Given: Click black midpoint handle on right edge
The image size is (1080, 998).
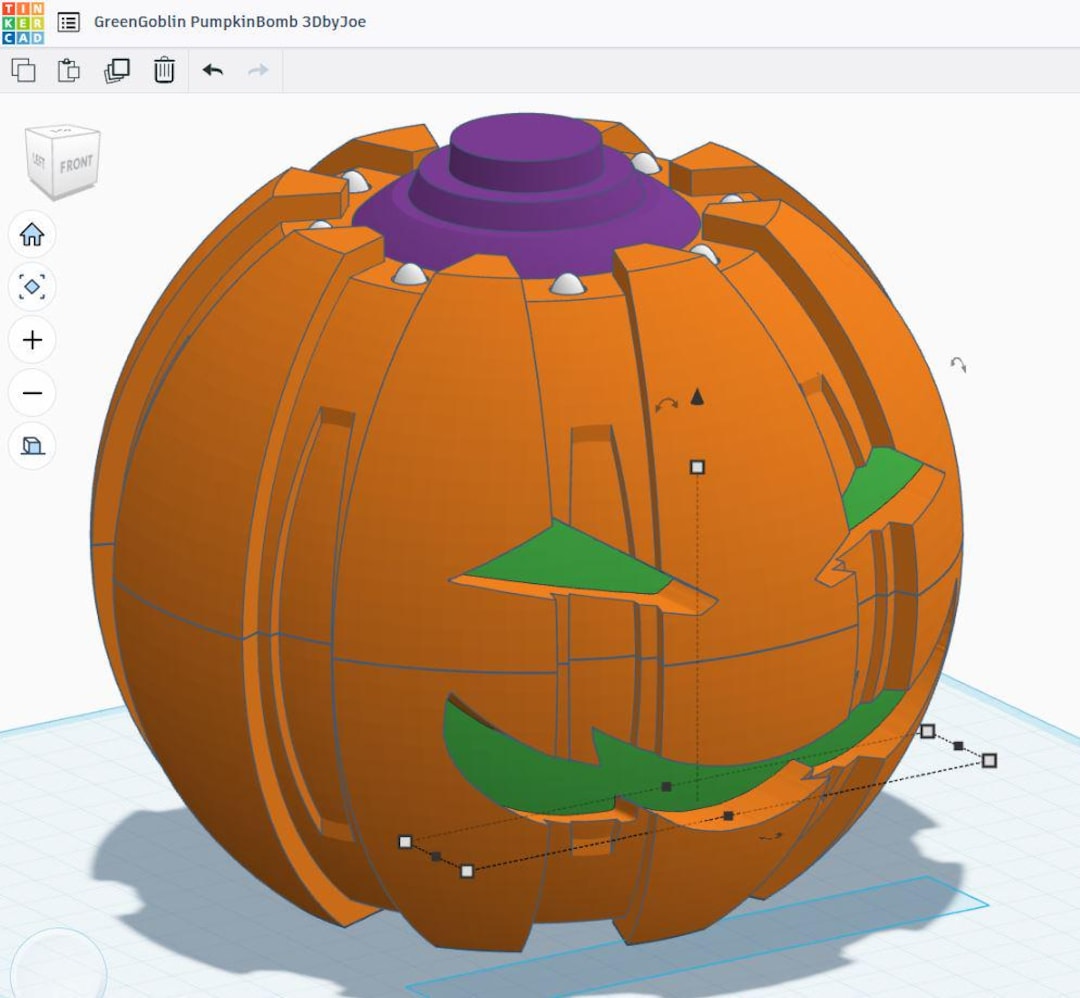Looking at the screenshot, I should pos(958,746).
